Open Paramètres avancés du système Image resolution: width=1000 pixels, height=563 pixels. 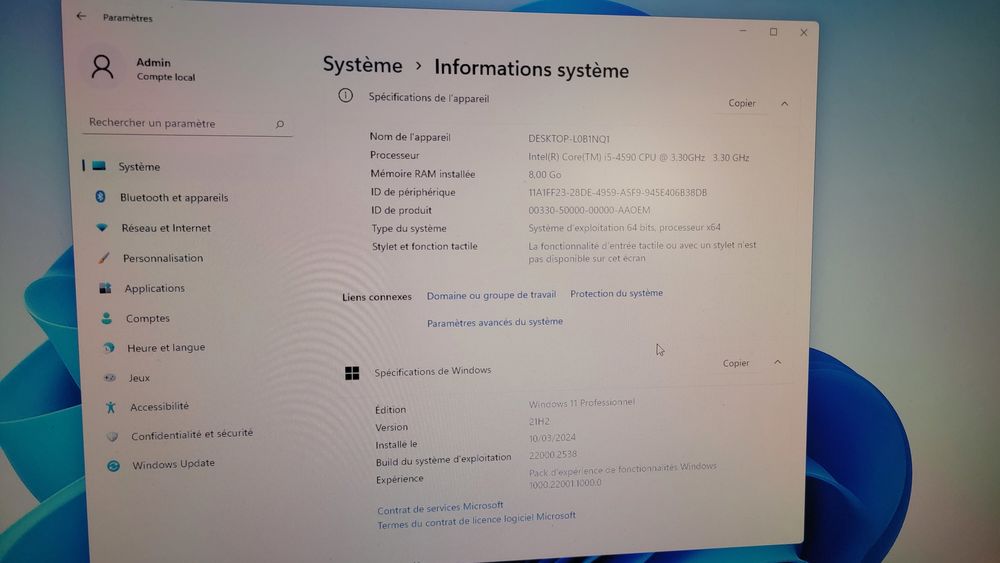[x=495, y=323]
